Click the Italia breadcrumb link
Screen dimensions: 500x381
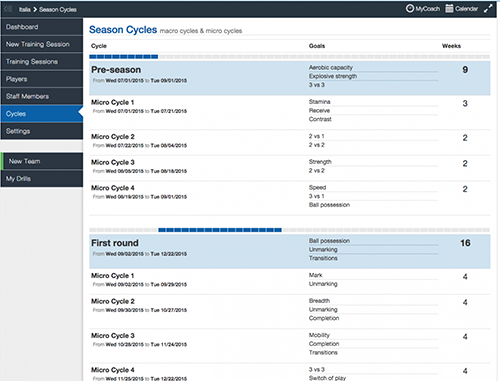[x=25, y=9]
